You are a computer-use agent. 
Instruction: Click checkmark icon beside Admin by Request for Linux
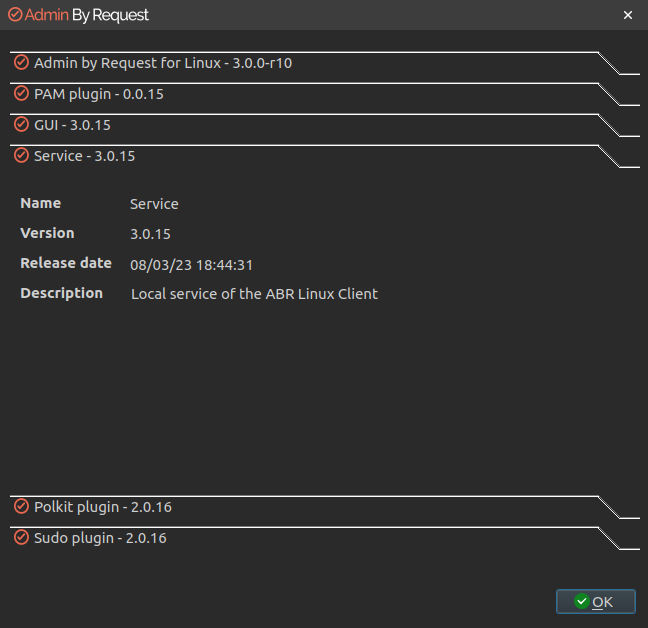pos(21,62)
